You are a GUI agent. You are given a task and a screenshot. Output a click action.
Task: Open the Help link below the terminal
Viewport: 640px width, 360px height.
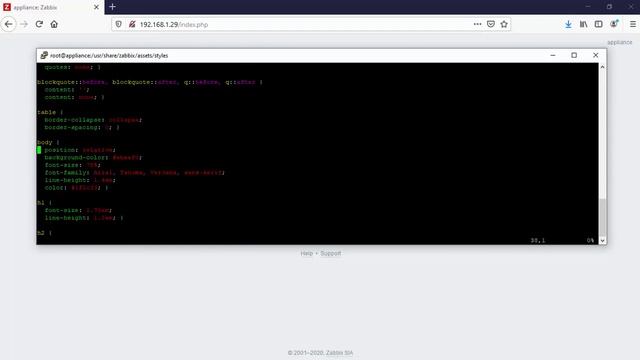[307, 253]
